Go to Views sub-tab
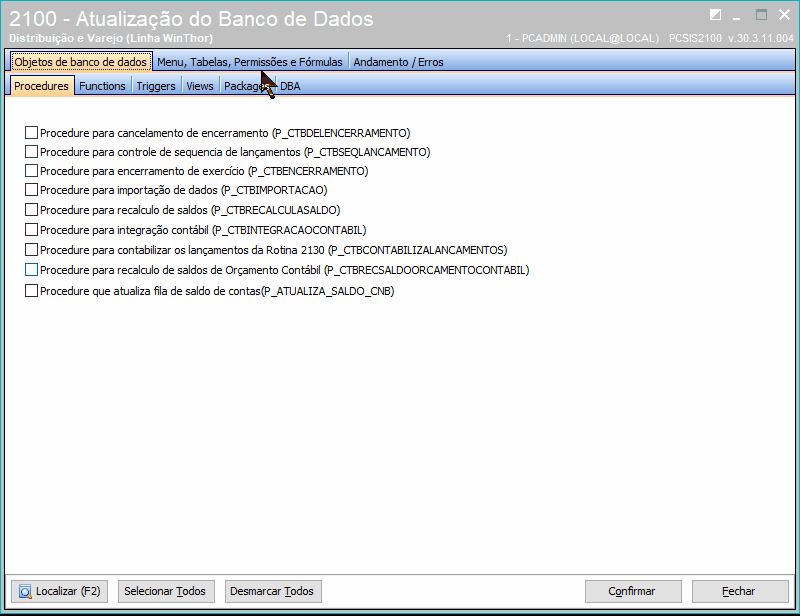 [199, 86]
